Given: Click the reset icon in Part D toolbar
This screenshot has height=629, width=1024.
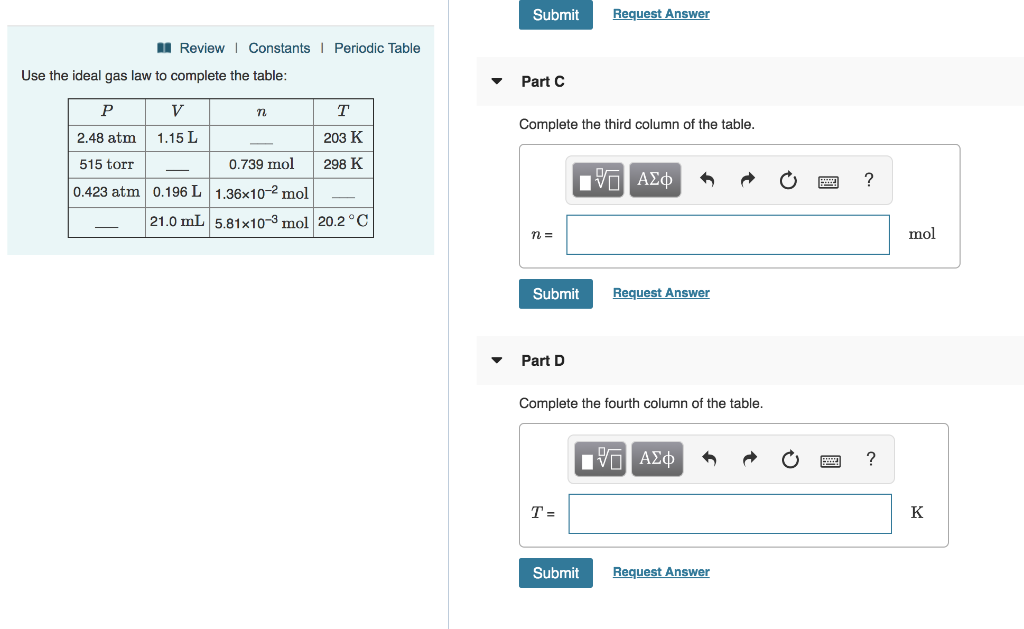Looking at the screenshot, I should (790, 459).
